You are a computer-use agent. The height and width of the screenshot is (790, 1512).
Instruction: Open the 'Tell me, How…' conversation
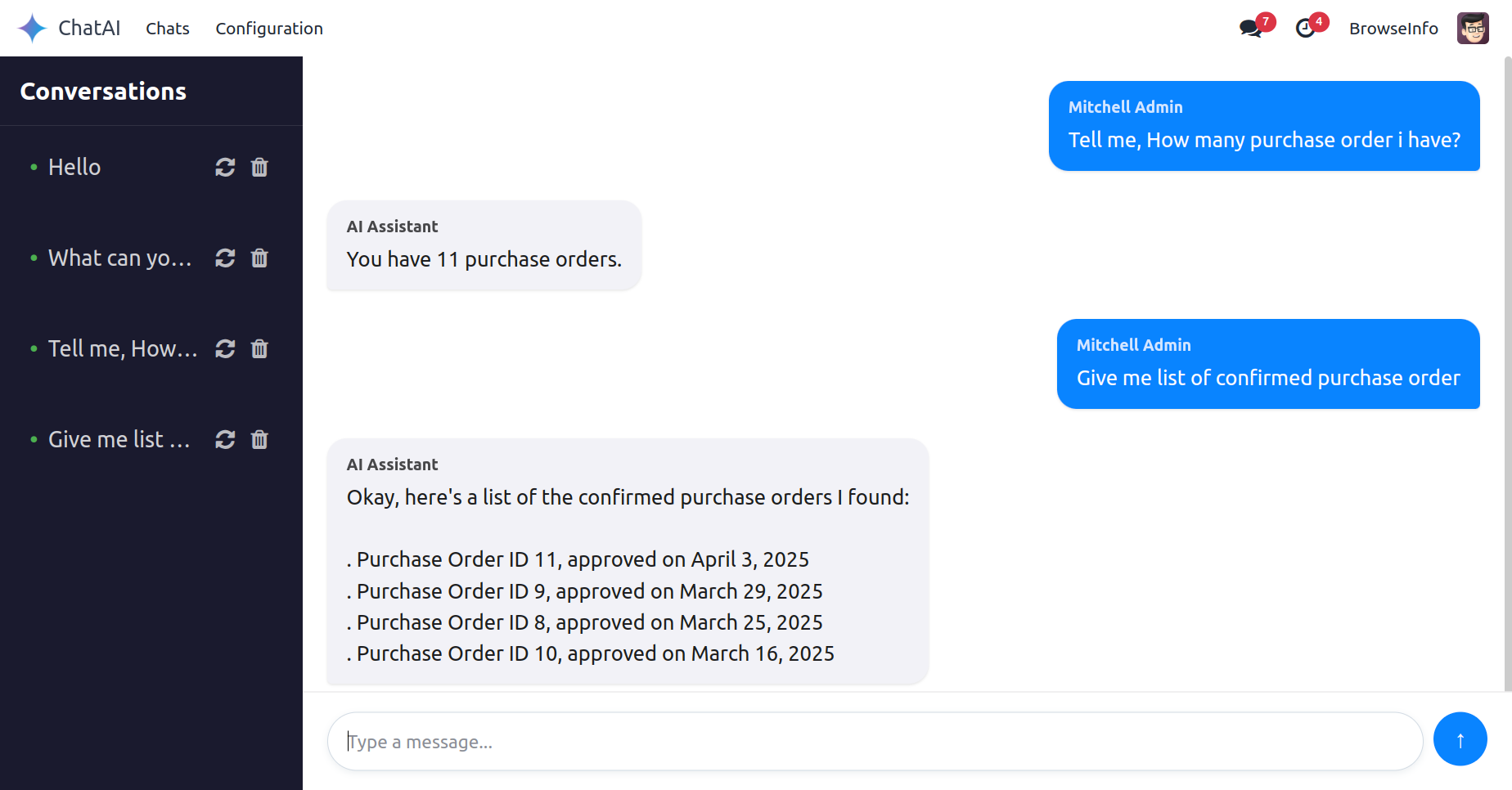(123, 349)
